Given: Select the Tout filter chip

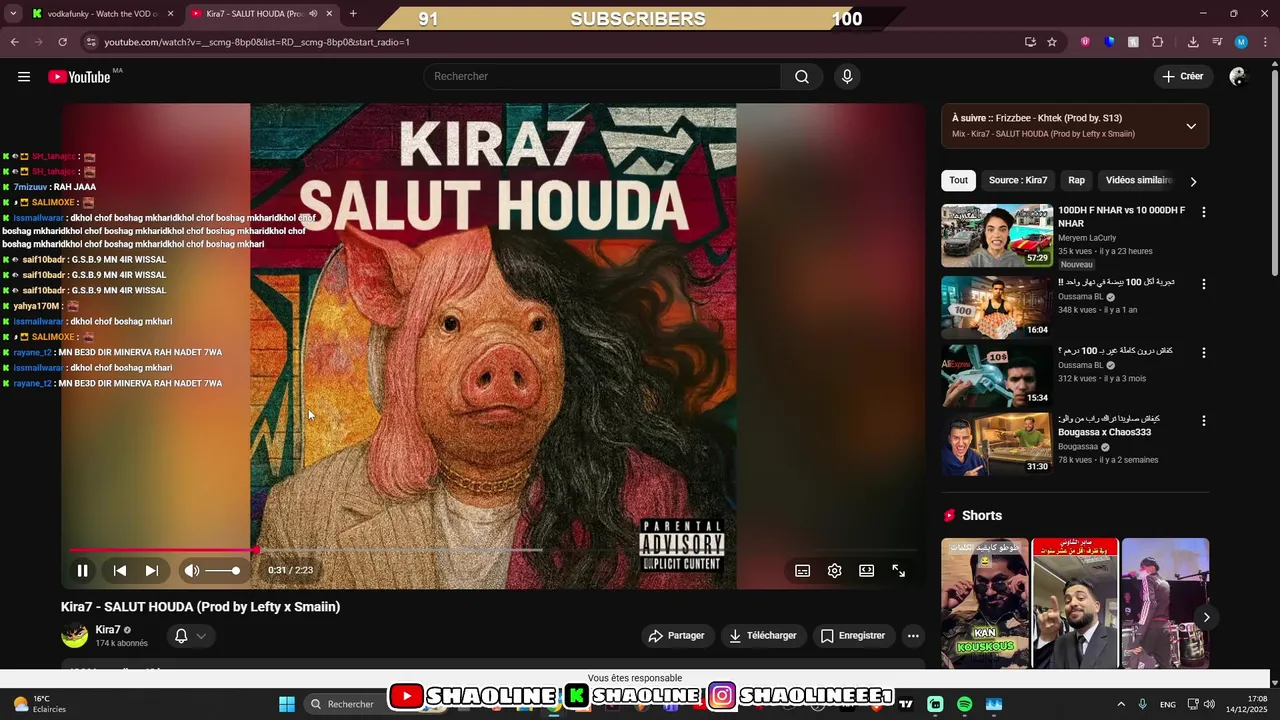Looking at the screenshot, I should [x=958, y=180].
